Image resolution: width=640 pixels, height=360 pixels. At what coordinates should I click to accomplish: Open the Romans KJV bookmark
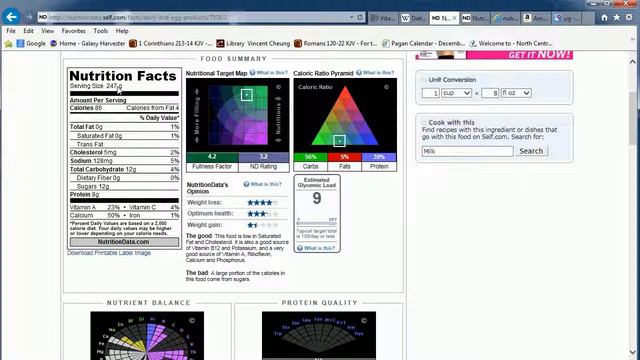[x=336, y=43]
